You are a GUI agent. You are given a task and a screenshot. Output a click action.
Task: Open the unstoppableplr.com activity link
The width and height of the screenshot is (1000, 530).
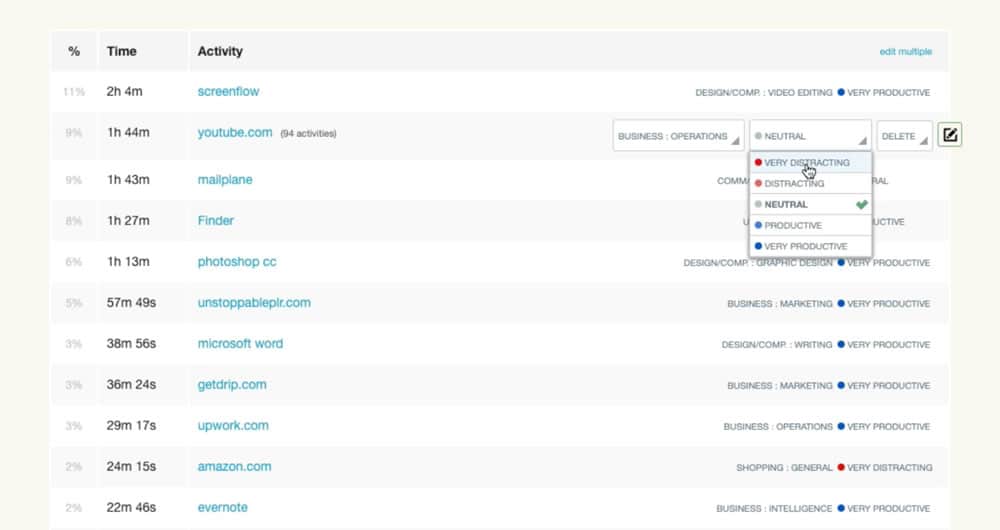tap(254, 303)
